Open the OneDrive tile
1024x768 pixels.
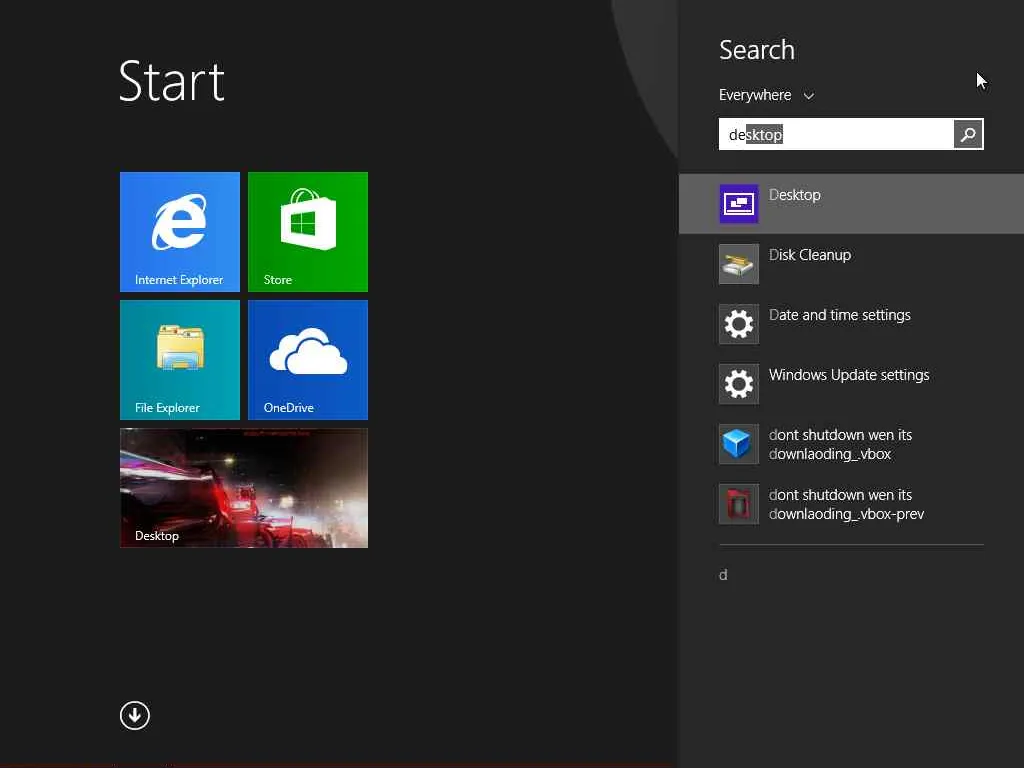308,360
